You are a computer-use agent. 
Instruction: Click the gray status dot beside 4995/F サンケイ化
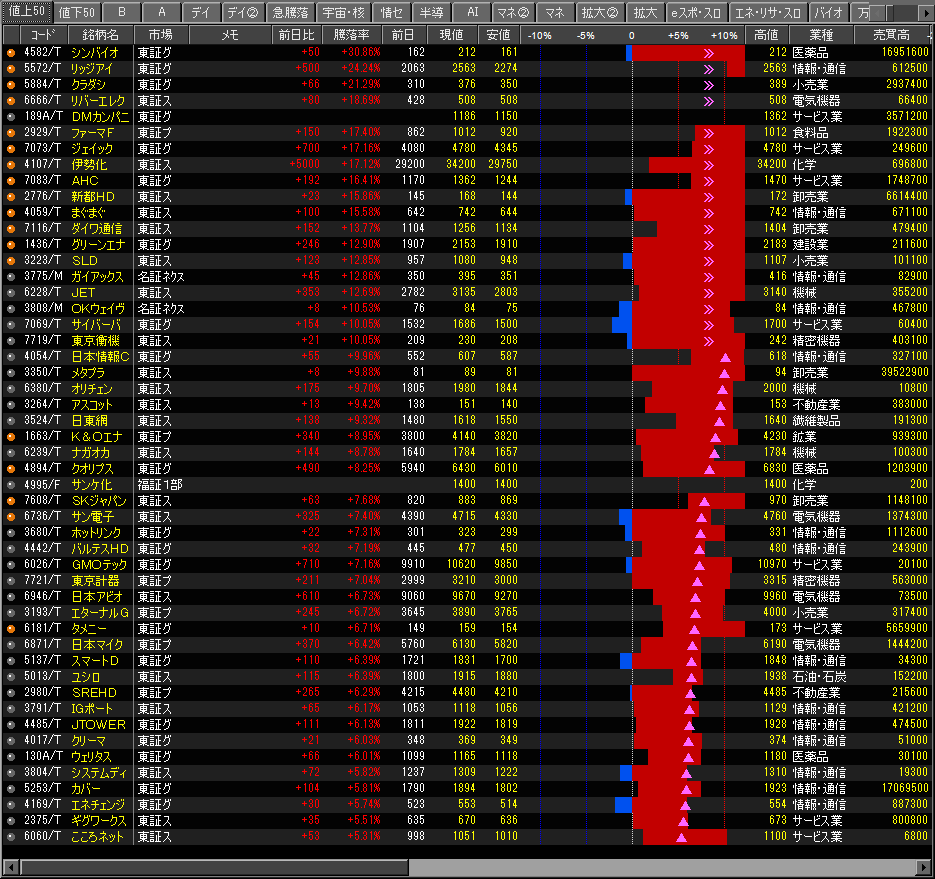11,485
